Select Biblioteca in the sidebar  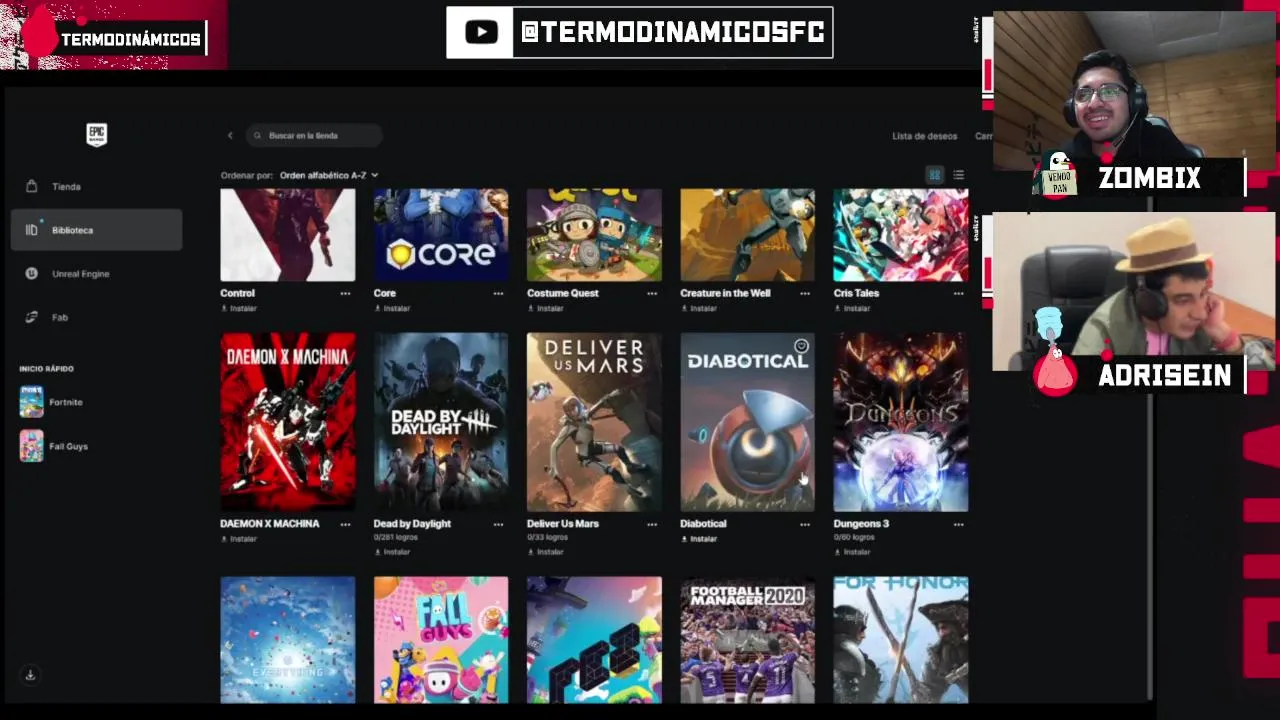tap(96, 230)
